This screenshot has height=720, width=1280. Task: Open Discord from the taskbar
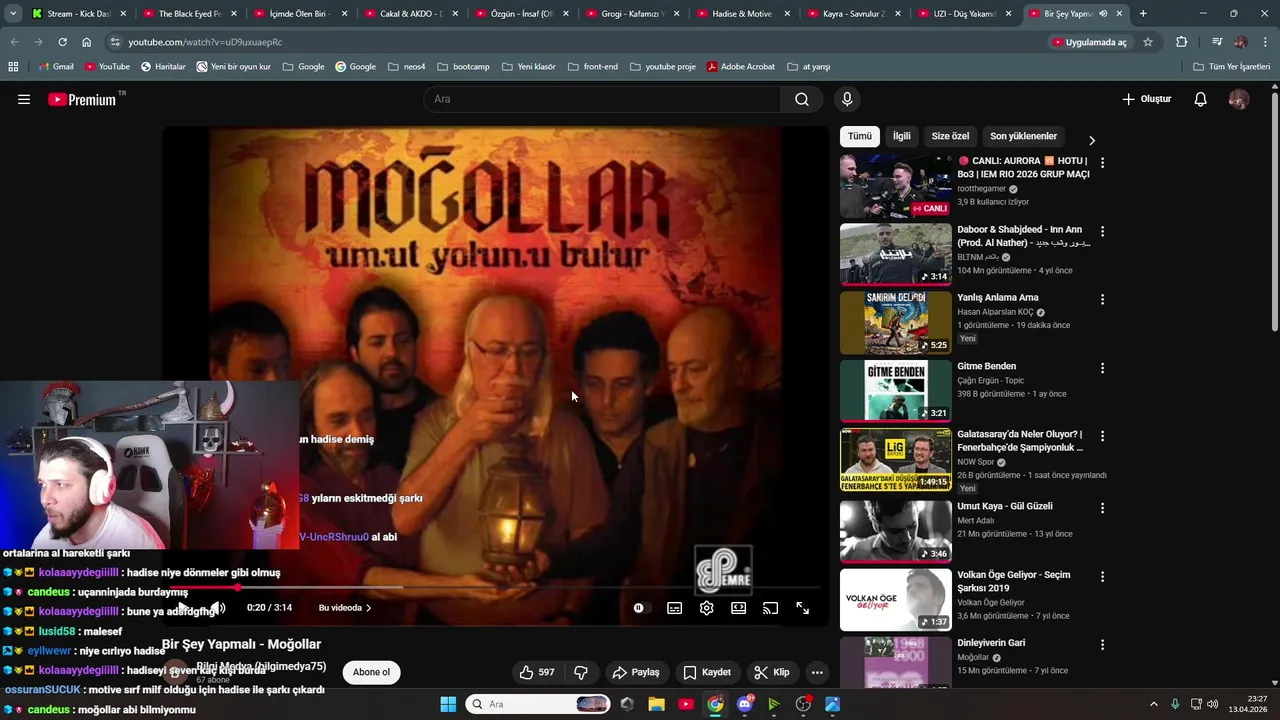pos(745,704)
